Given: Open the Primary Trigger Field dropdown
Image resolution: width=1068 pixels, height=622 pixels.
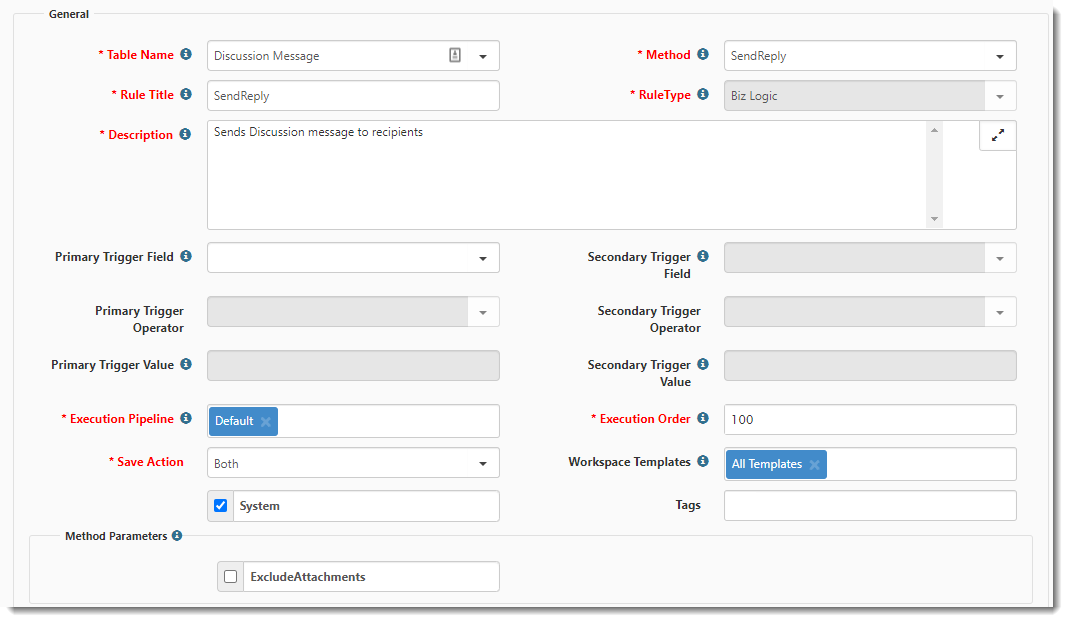Looking at the screenshot, I should tap(482, 258).
